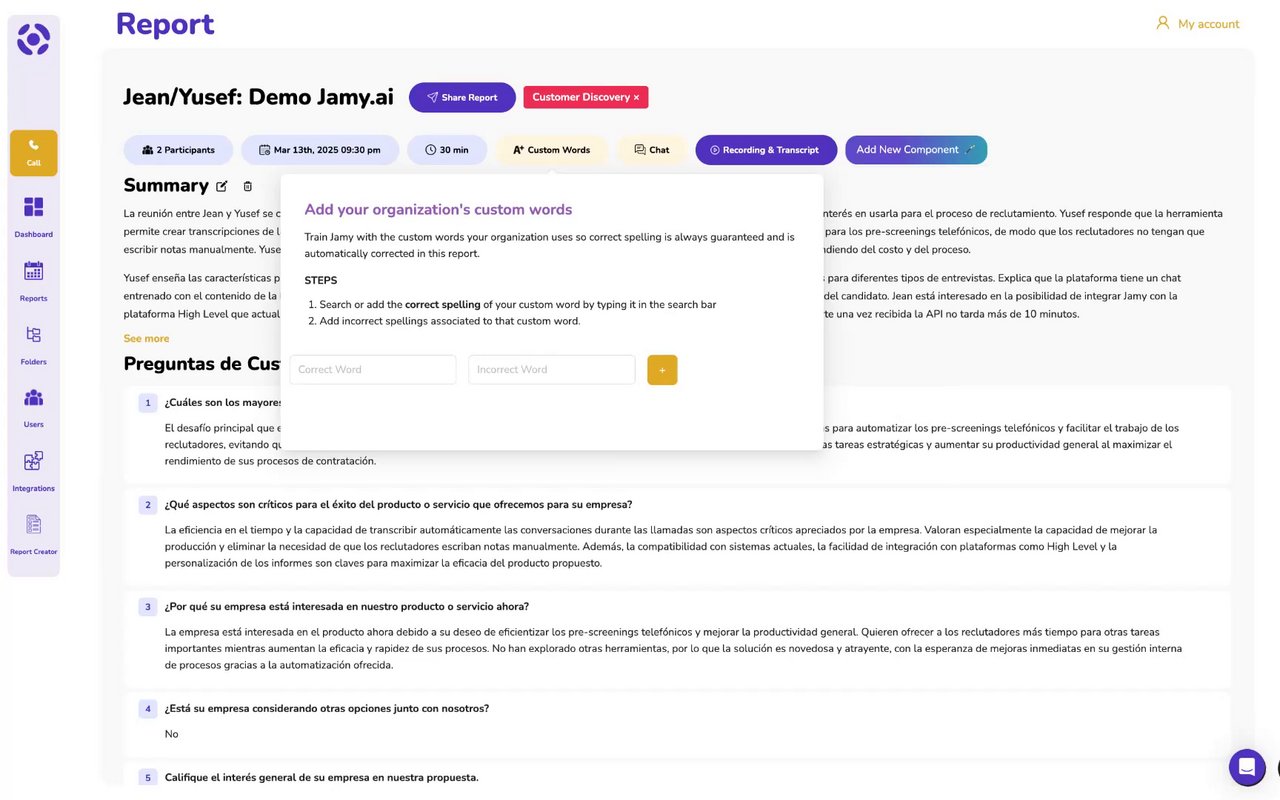Click the number 5 question badge
1280x800 pixels.
pos(148,778)
